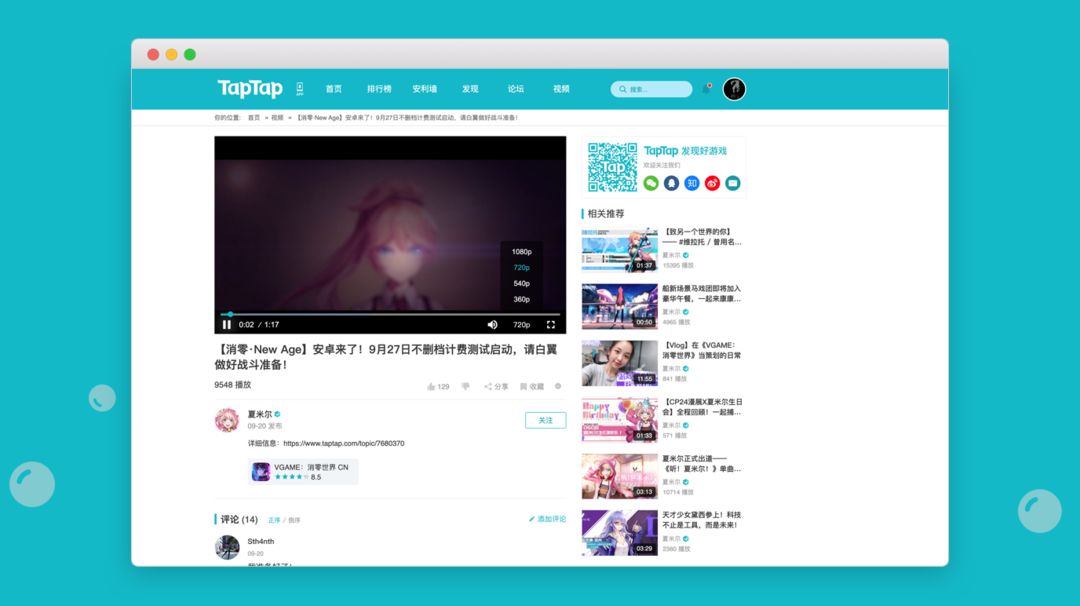Click the TapTap logo in header
Image resolution: width=1080 pixels, height=606 pixels.
click(x=250, y=88)
